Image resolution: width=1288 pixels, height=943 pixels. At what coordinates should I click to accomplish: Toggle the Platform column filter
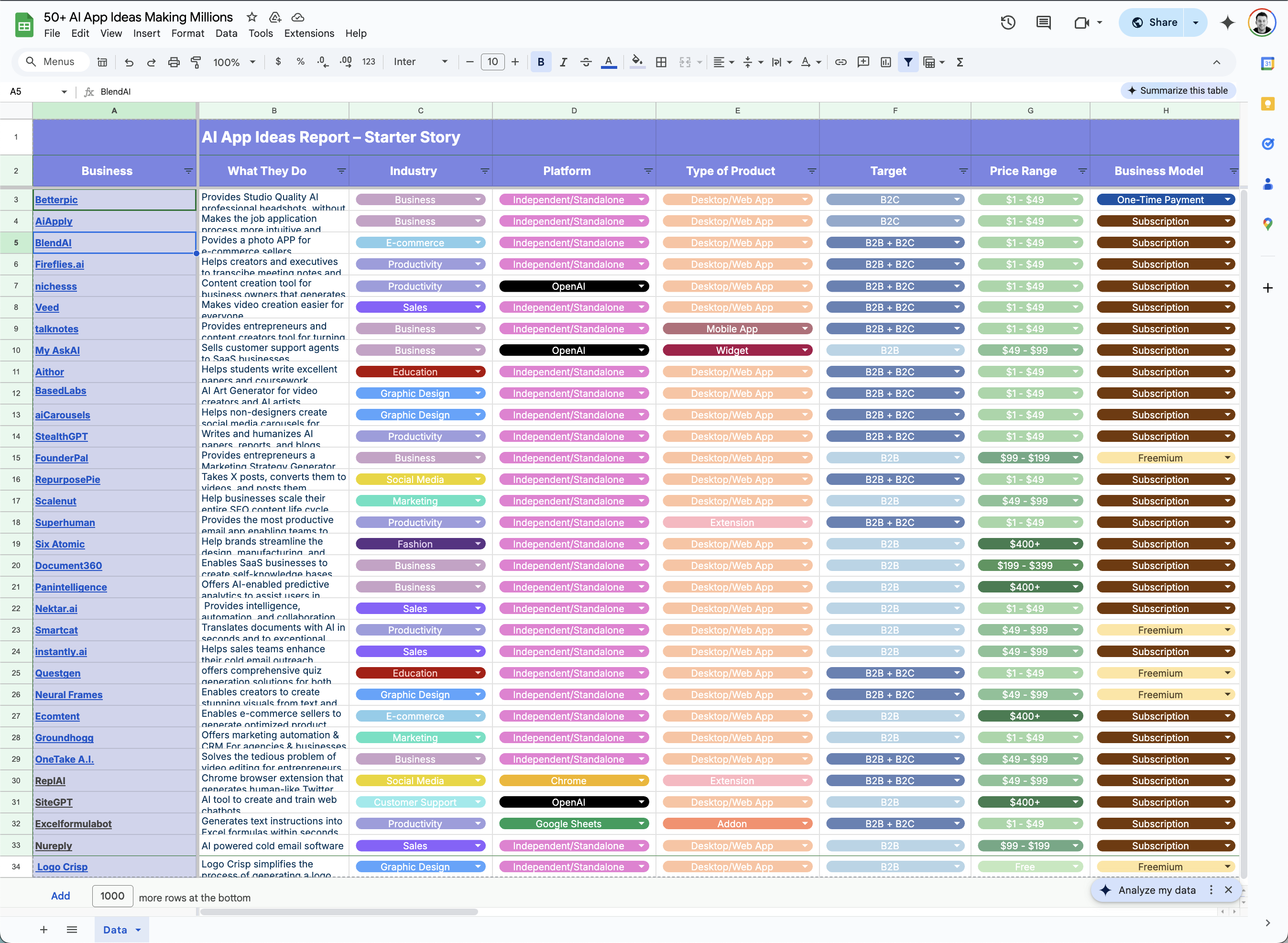648,171
